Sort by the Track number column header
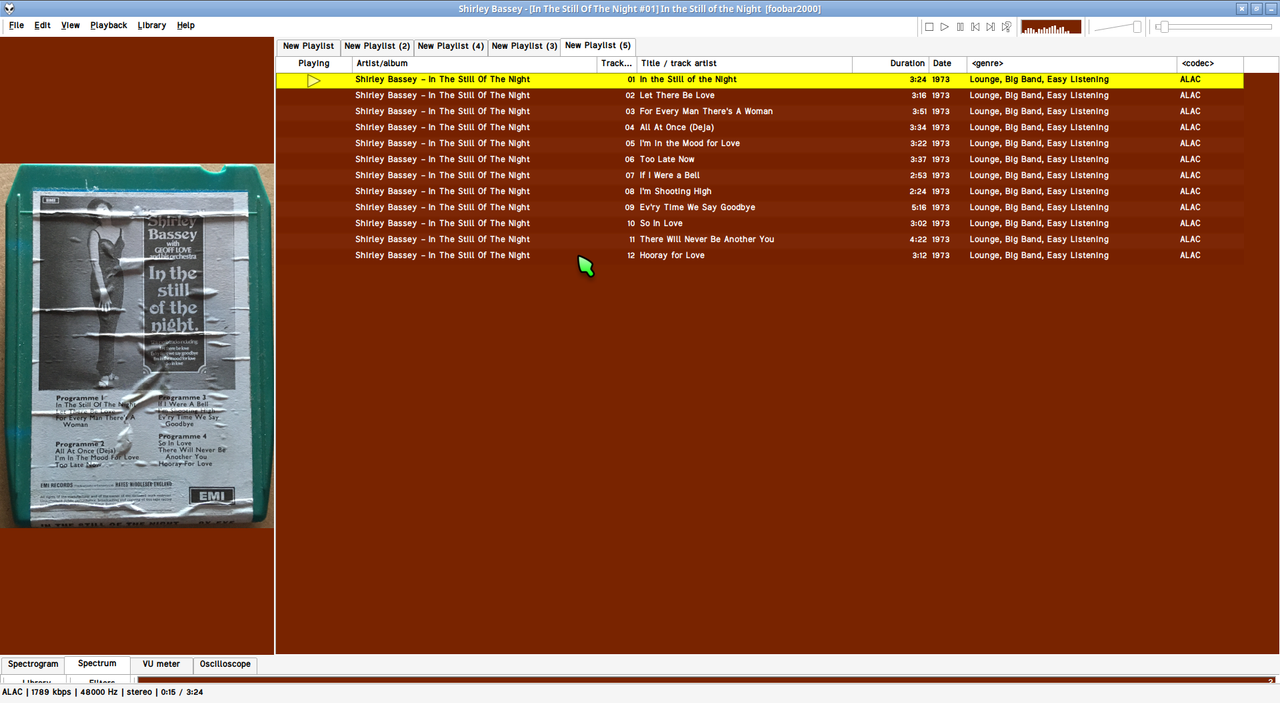Image resolution: width=1280 pixels, height=703 pixels. click(617, 63)
